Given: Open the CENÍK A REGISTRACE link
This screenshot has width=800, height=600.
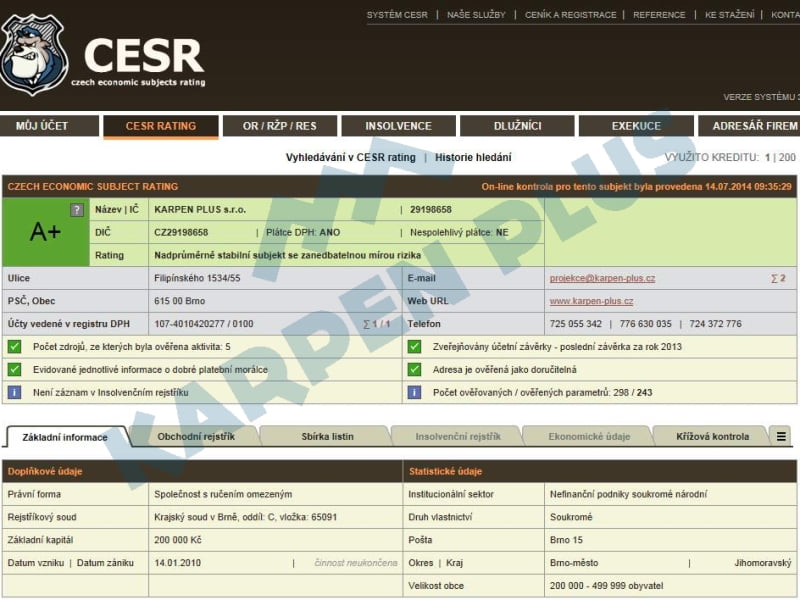Looking at the screenshot, I should pos(570,15).
